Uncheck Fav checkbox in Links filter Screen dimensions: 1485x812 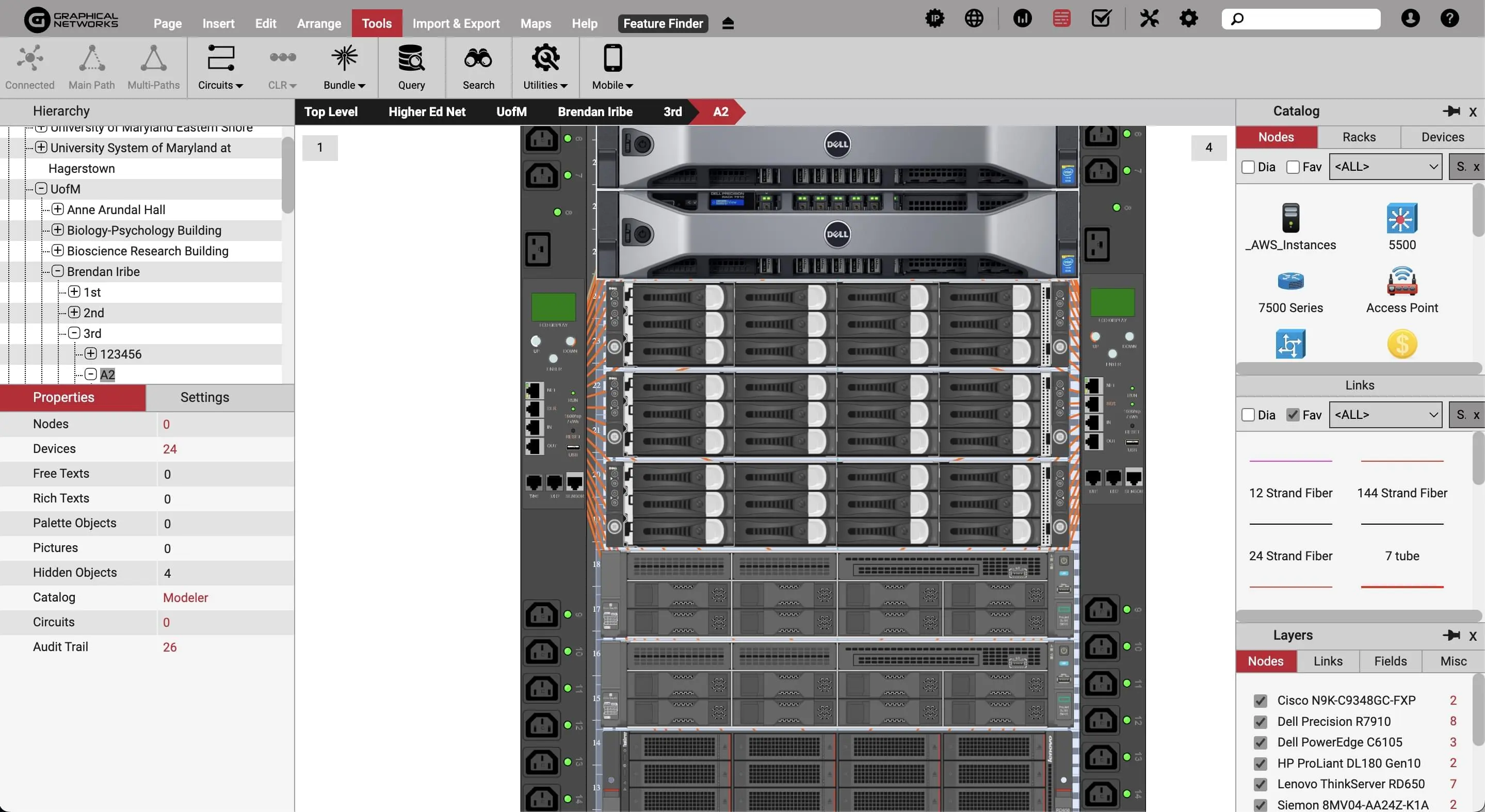1293,415
